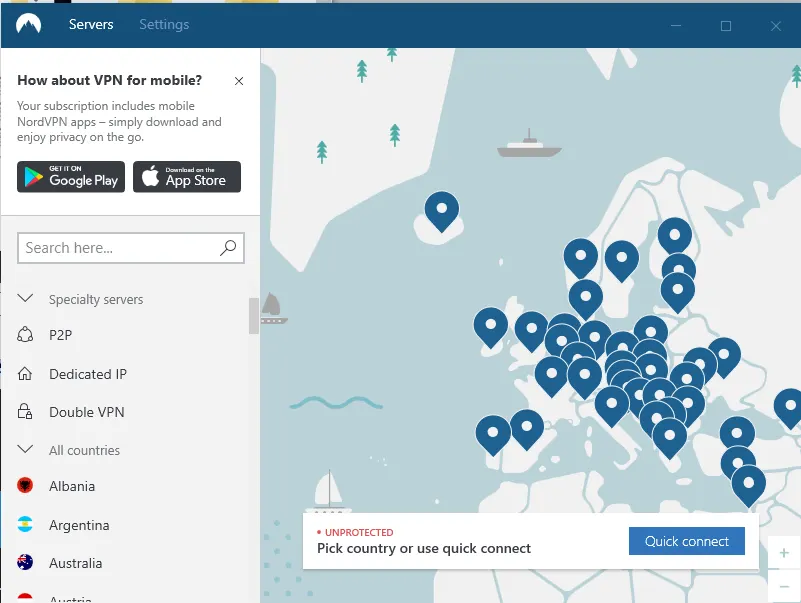The height and width of the screenshot is (603, 801).
Task: Zoom in the map with plus button
Action: pyautogui.click(x=784, y=553)
